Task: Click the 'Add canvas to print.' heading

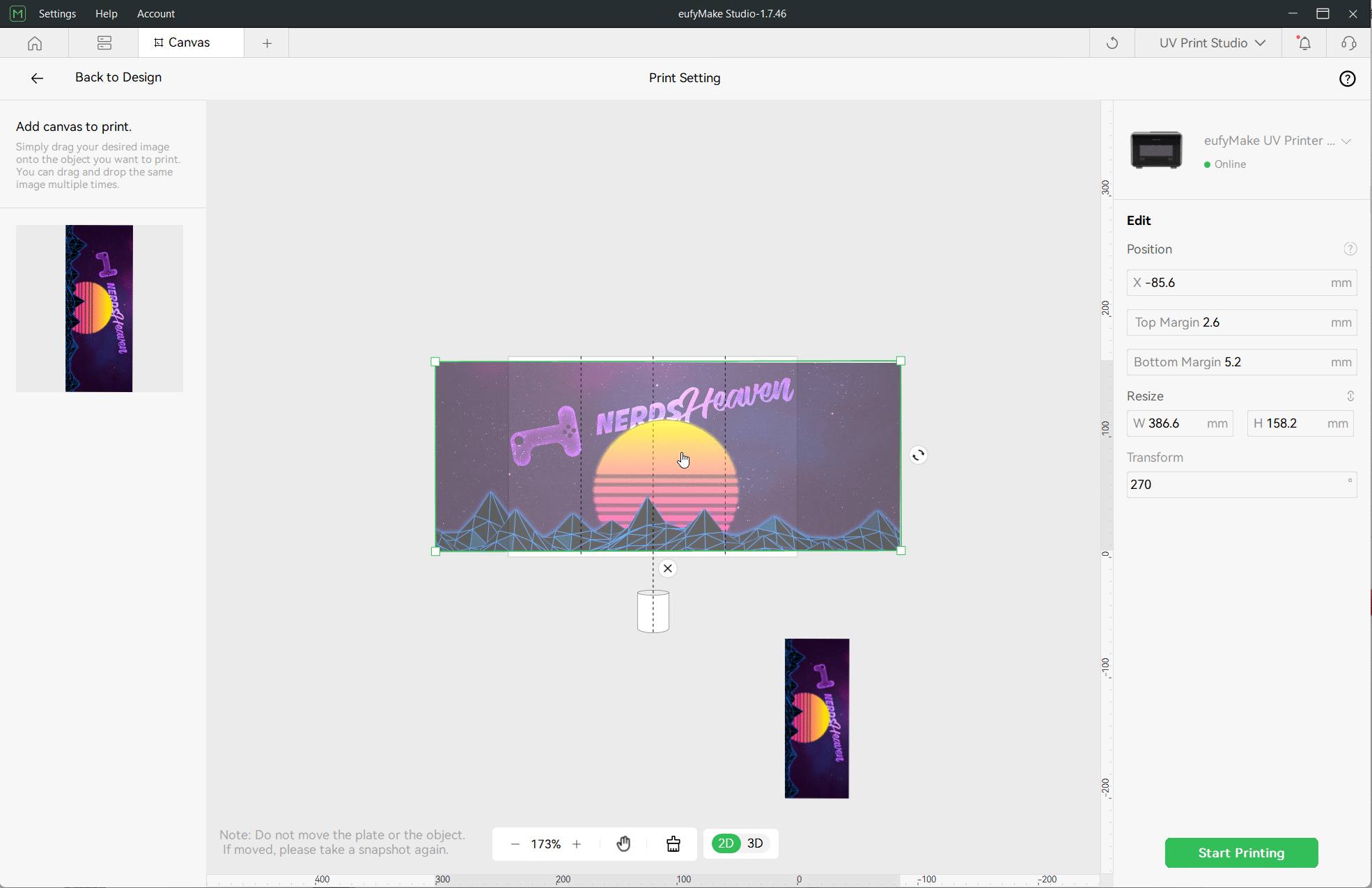Action: (x=74, y=127)
